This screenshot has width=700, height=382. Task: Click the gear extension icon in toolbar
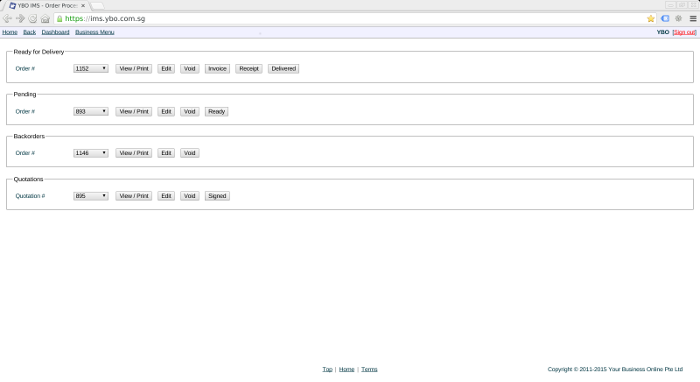[679, 18]
